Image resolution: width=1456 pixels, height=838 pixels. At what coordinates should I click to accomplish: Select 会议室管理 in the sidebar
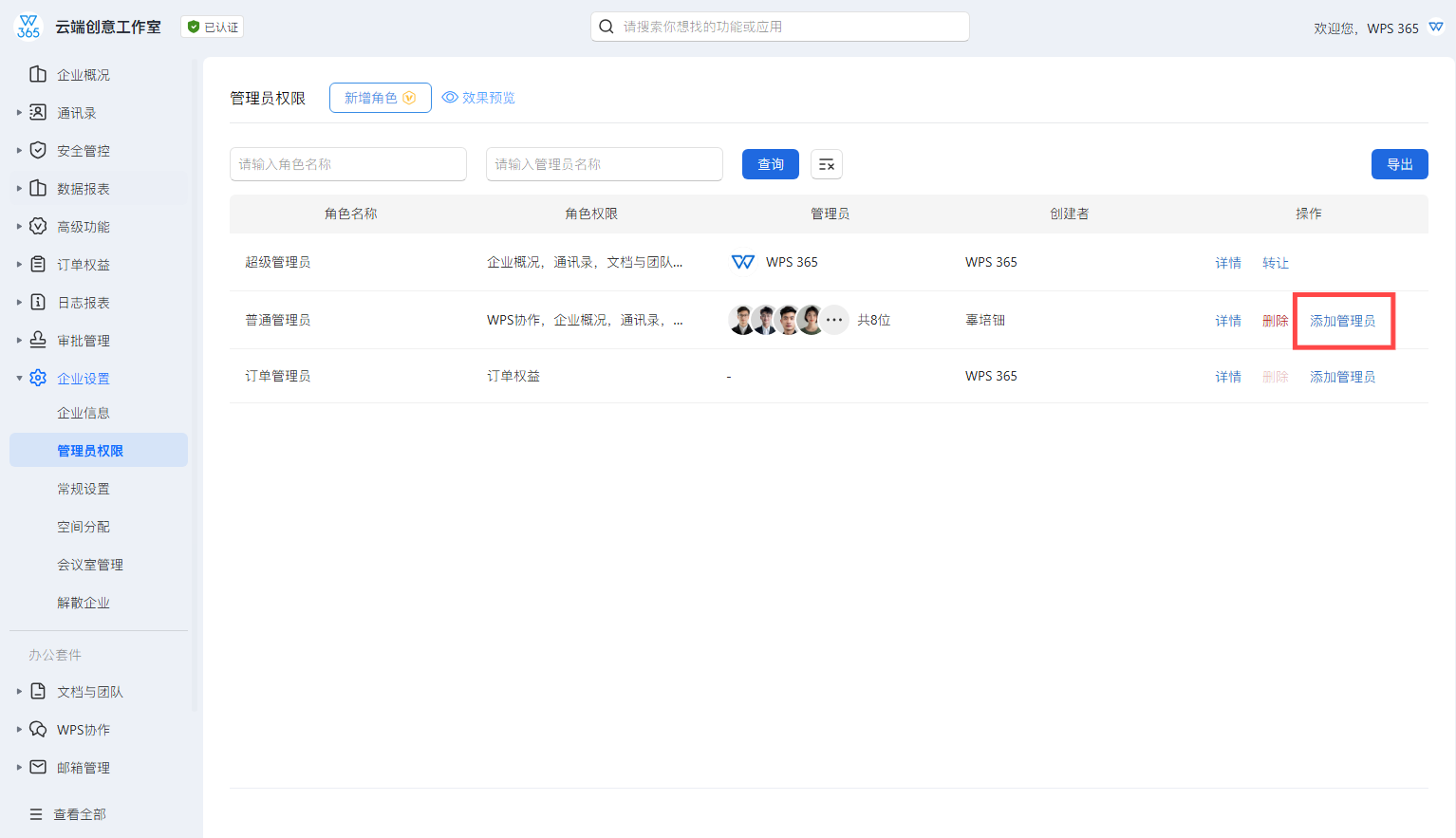pyautogui.click(x=90, y=565)
